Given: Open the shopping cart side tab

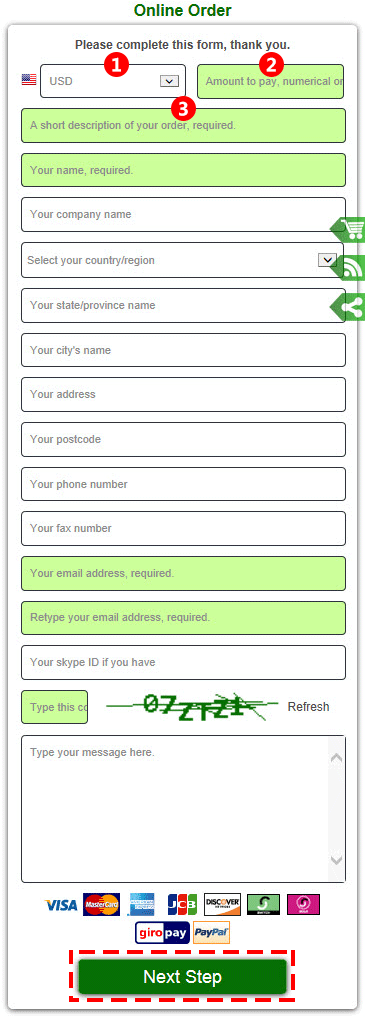Looking at the screenshot, I should [349, 229].
